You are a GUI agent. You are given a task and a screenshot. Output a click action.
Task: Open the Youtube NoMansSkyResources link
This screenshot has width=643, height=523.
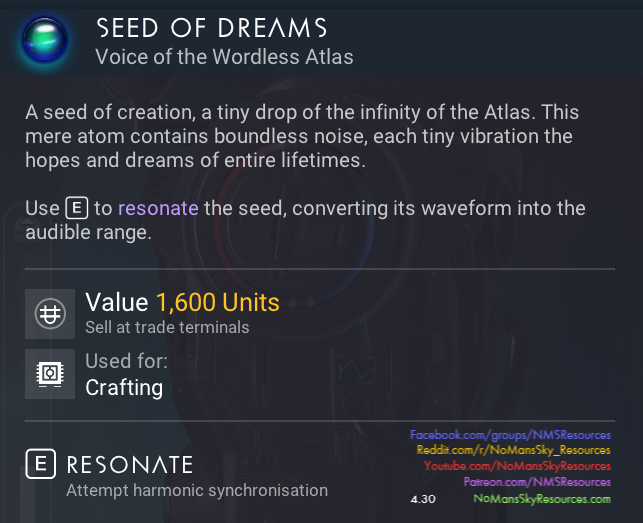pyautogui.click(x=516, y=466)
